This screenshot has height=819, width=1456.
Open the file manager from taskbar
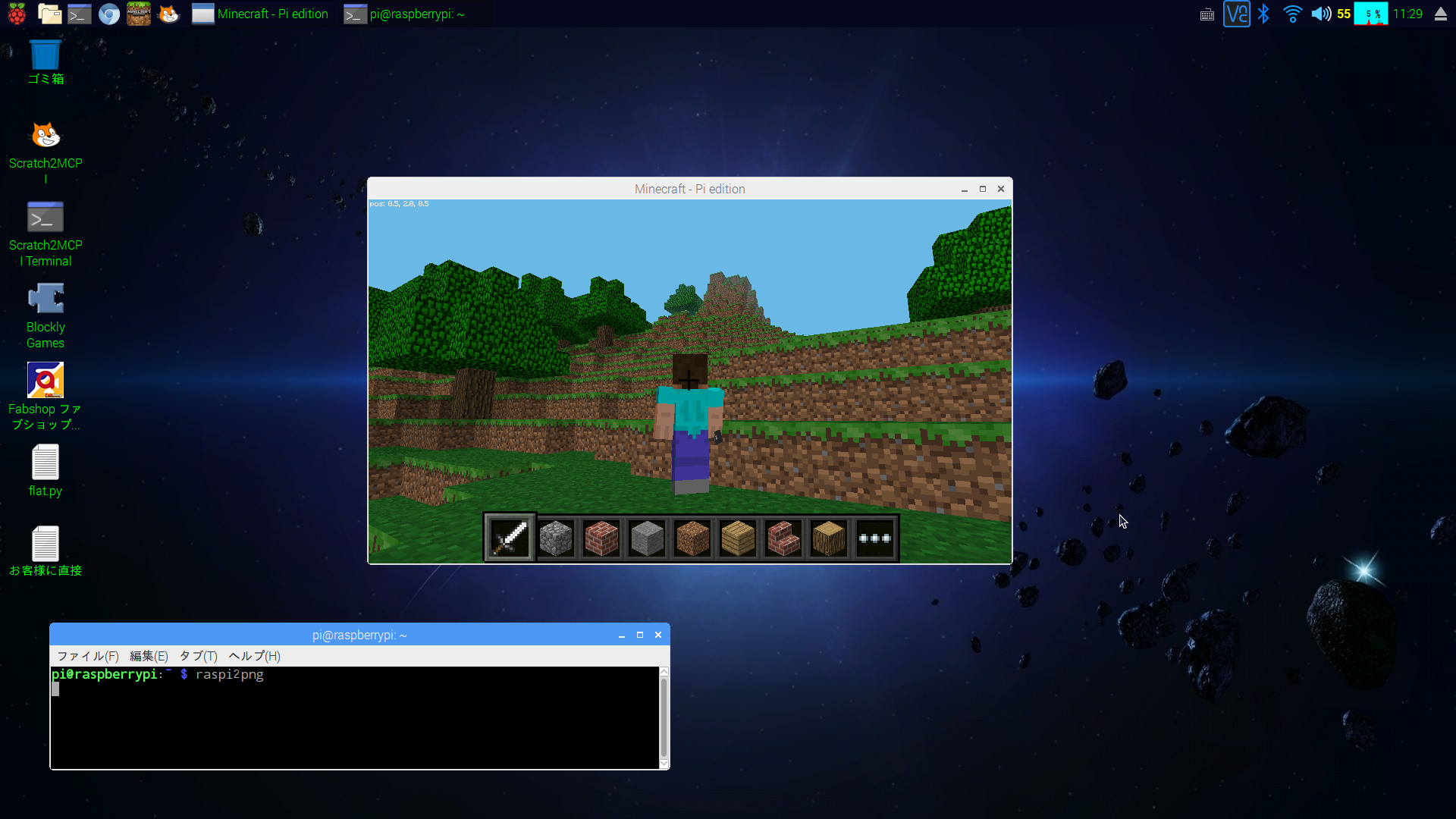tap(49, 14)
